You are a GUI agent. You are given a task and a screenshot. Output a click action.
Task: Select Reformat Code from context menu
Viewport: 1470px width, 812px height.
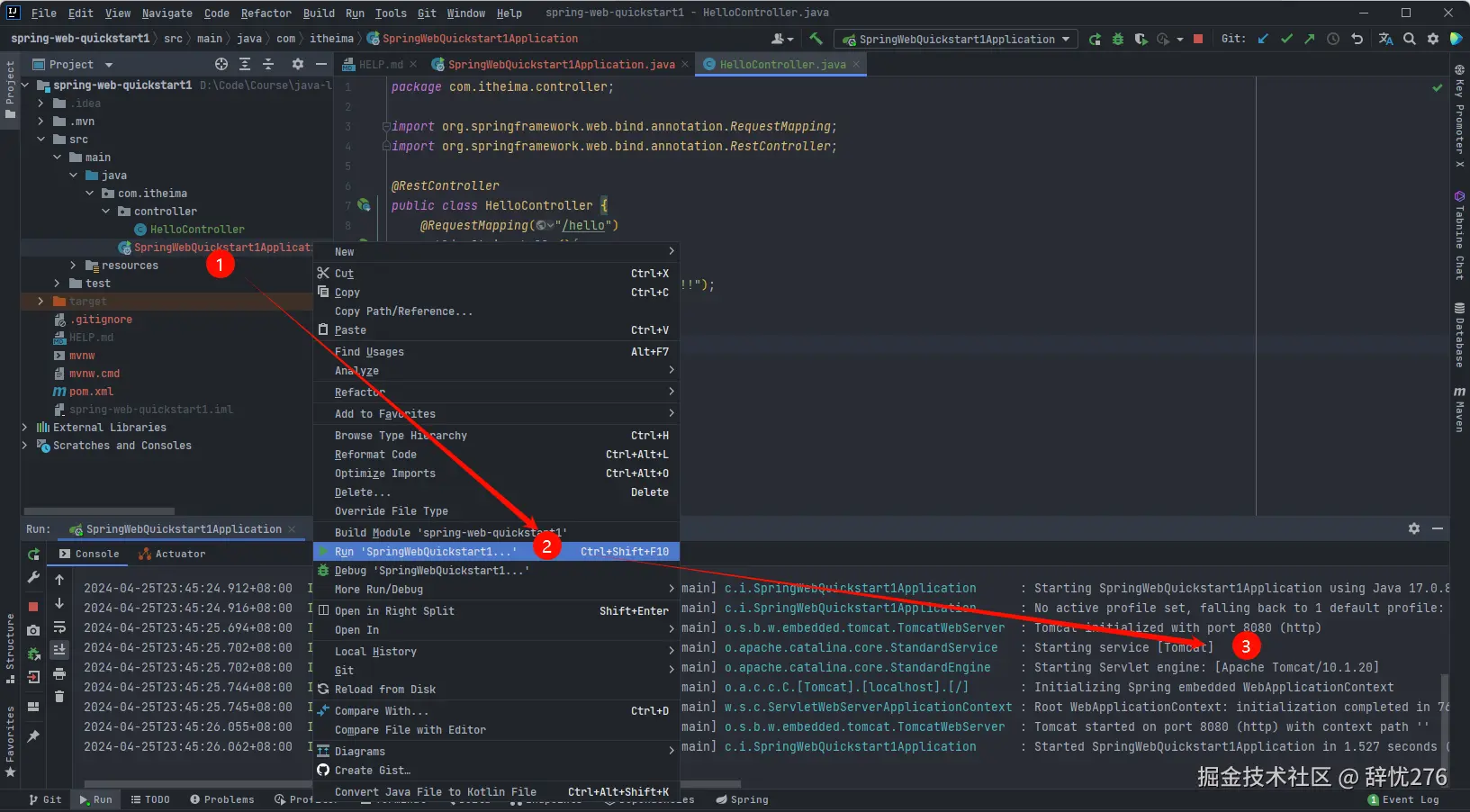[496, 455]
